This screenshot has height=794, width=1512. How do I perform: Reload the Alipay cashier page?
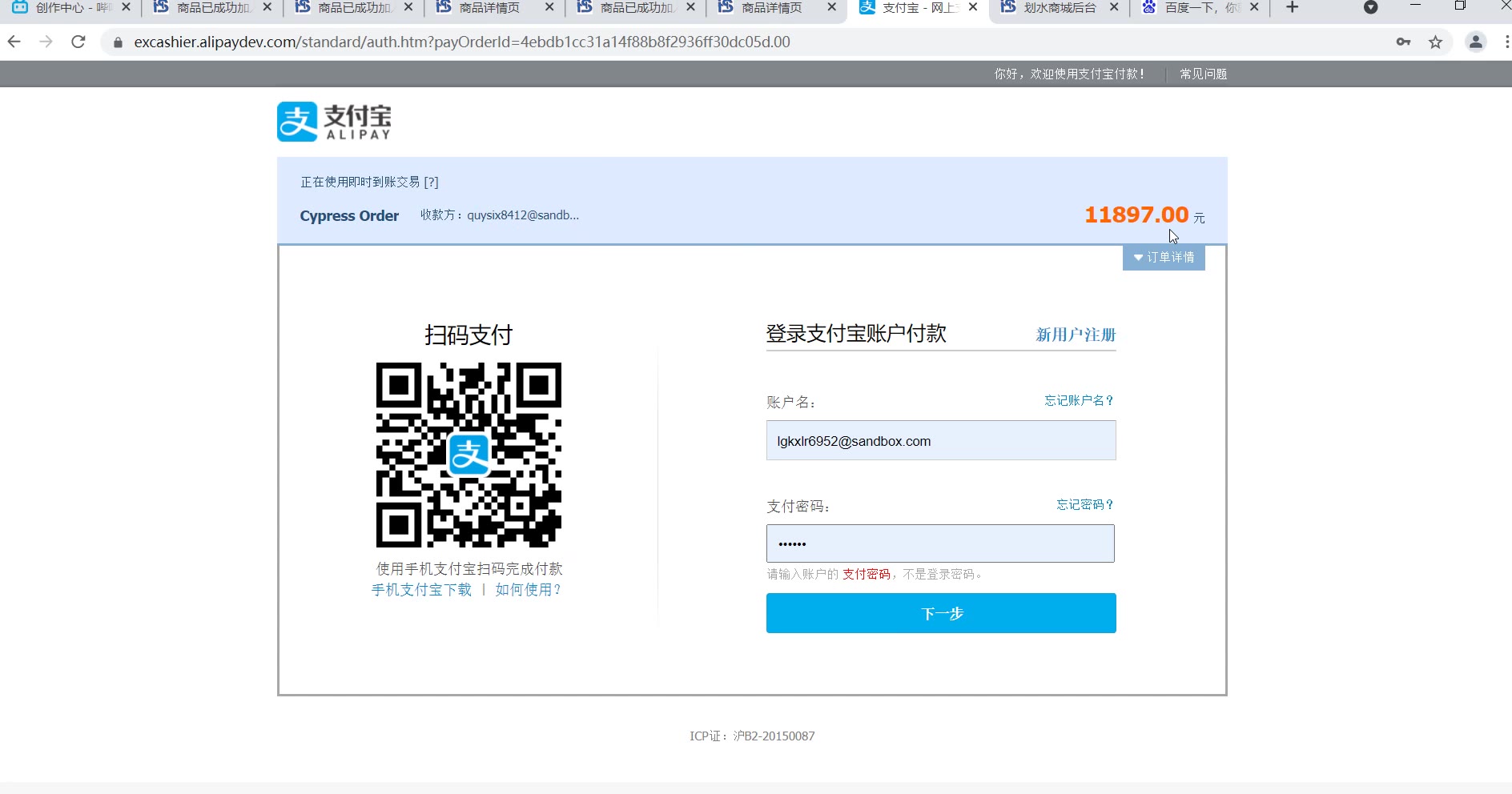(78, 42)
